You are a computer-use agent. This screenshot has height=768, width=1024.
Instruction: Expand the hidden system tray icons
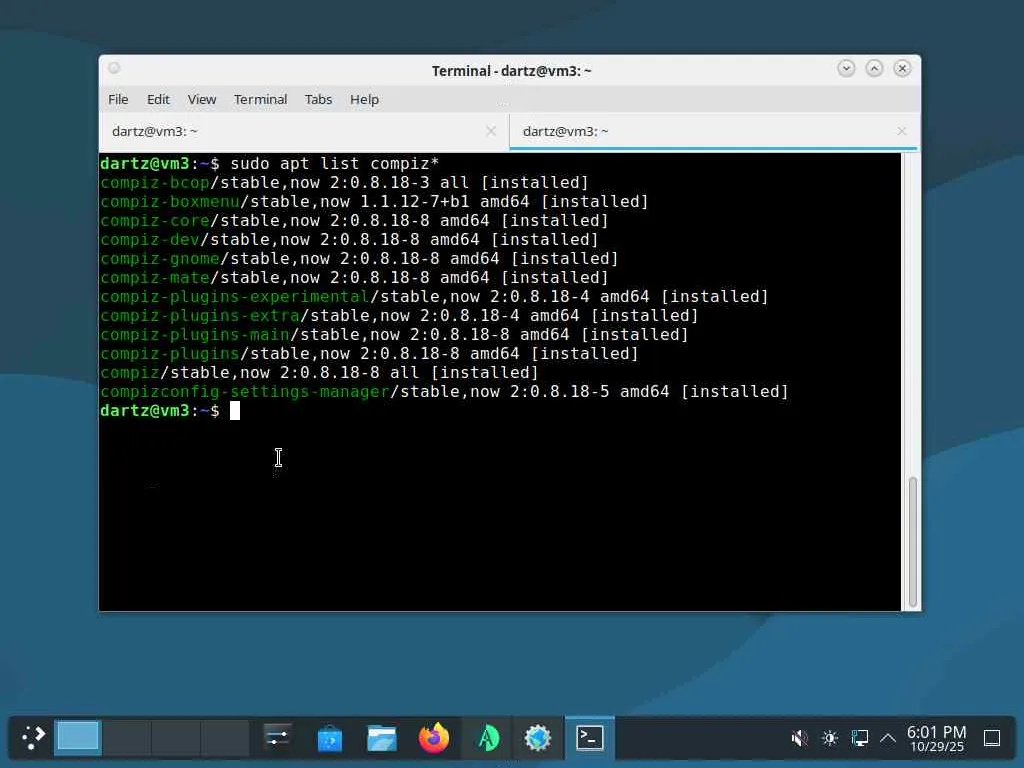[888, 739]
